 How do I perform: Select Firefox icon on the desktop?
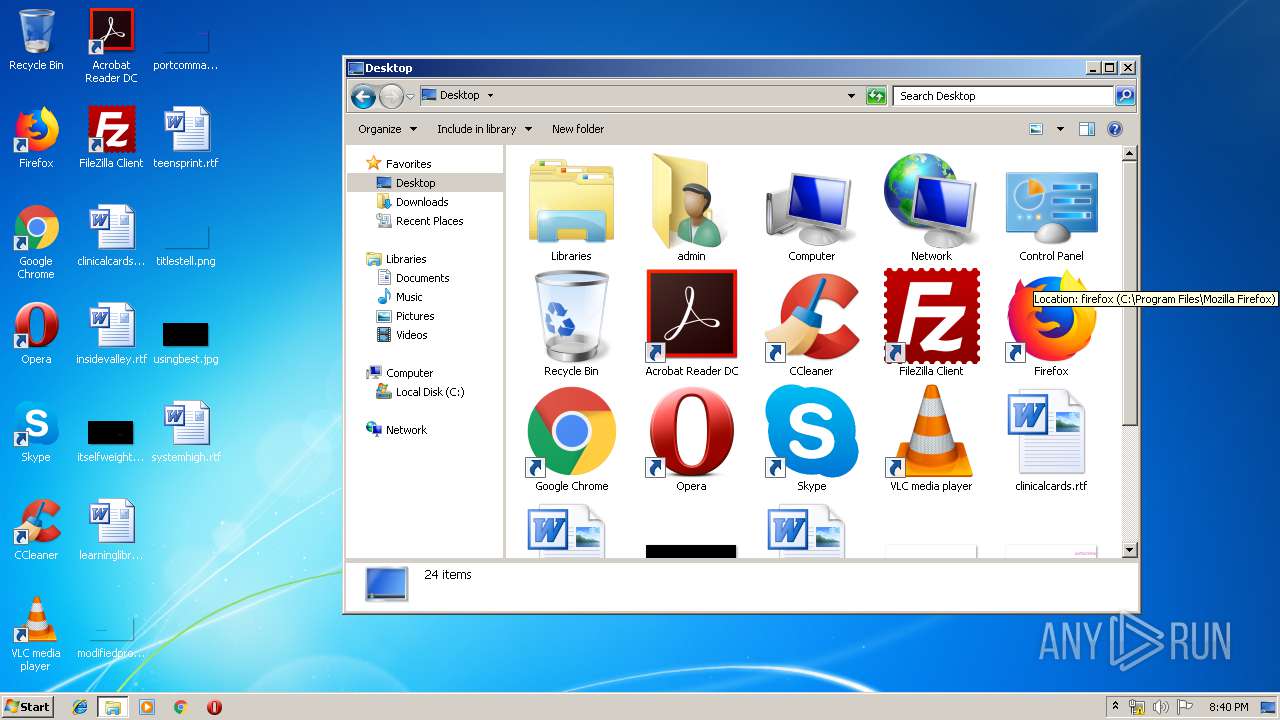pyautogui.click(x=36, y=138)
